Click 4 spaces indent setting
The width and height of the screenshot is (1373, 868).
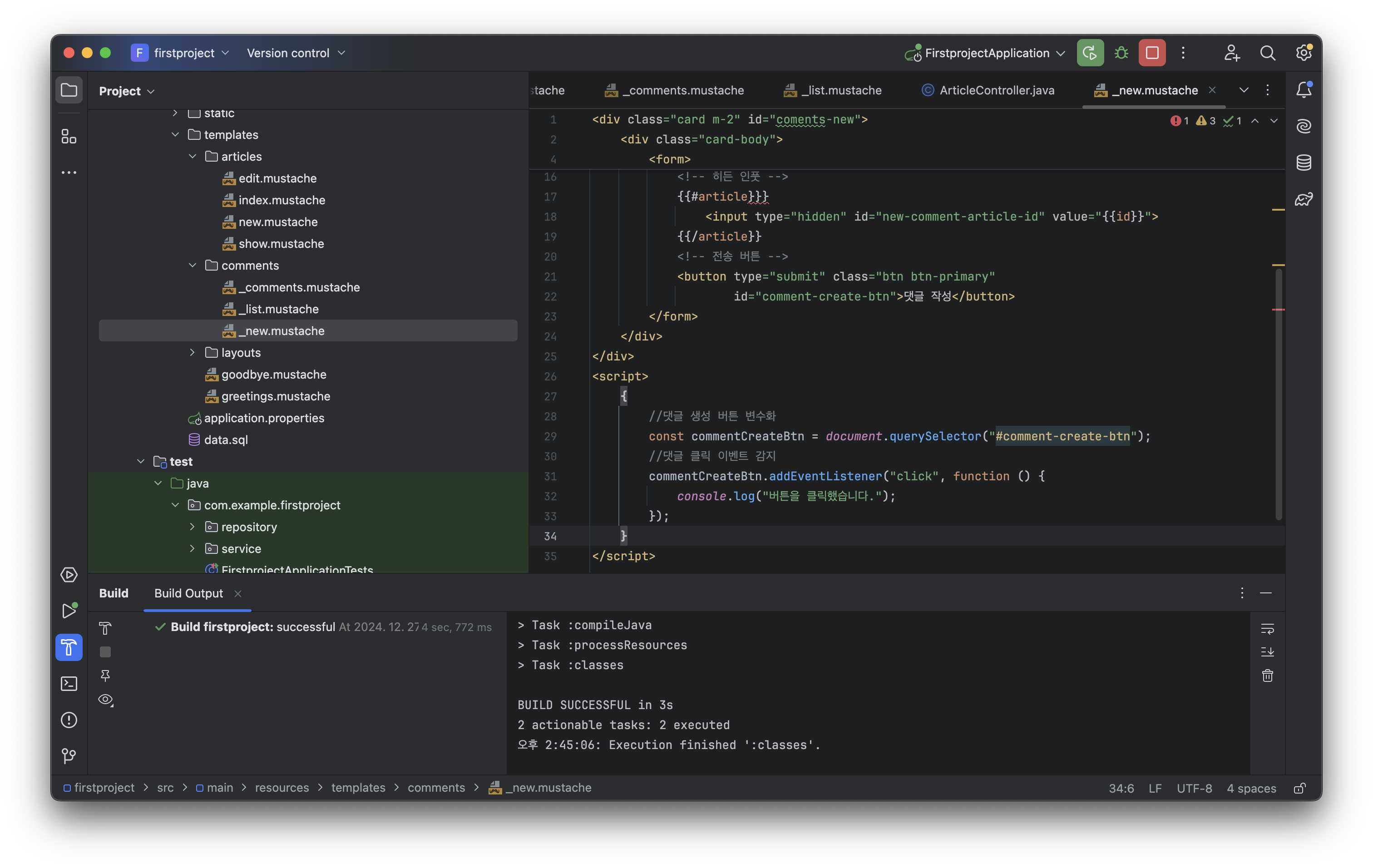pos(1252,788)
